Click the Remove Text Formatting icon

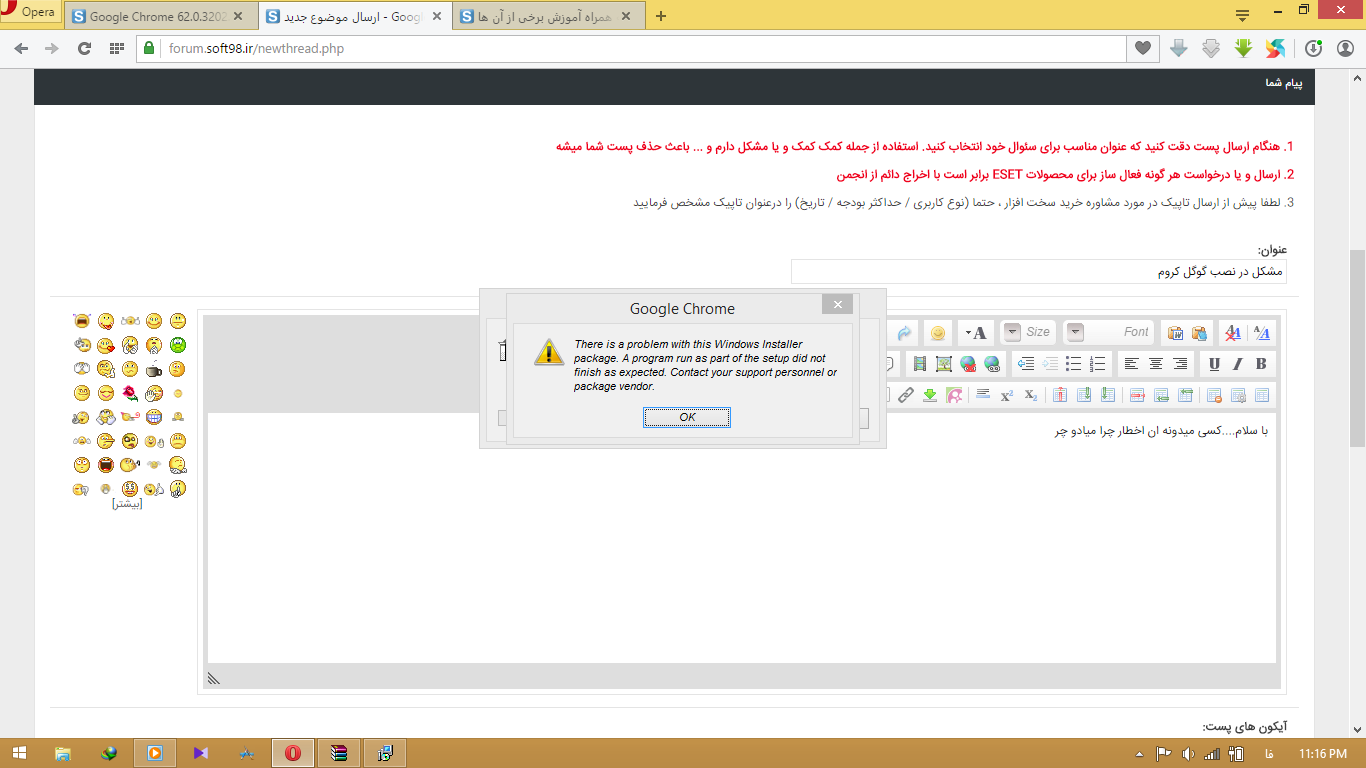pyautogui.click(x=1234, y=333)
